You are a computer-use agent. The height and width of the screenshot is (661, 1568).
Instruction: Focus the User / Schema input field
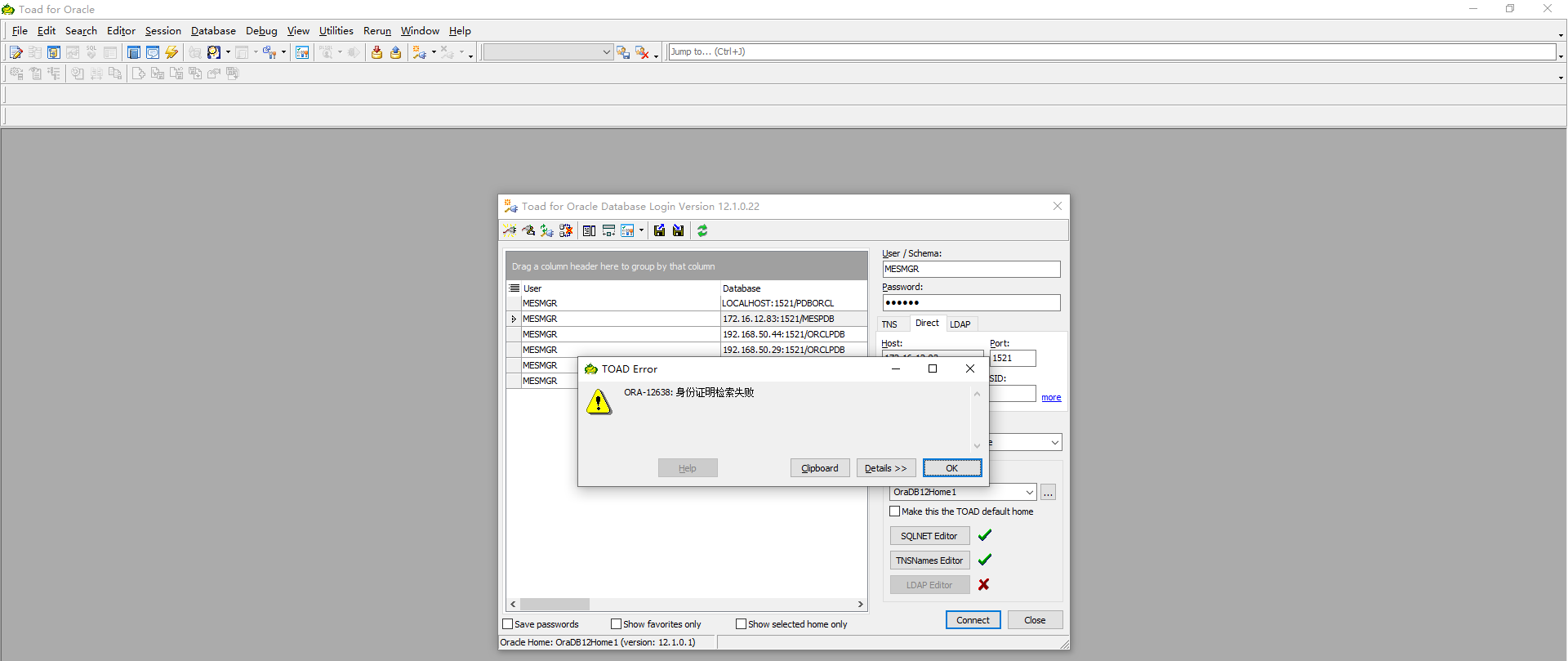point(971,269)
